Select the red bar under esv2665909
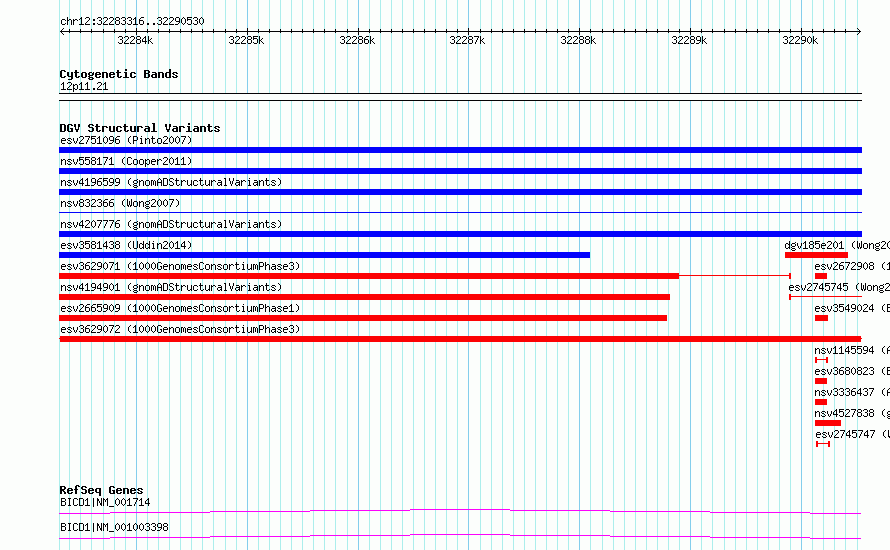The height and width of the screenshot is (550, 890). 363,318
